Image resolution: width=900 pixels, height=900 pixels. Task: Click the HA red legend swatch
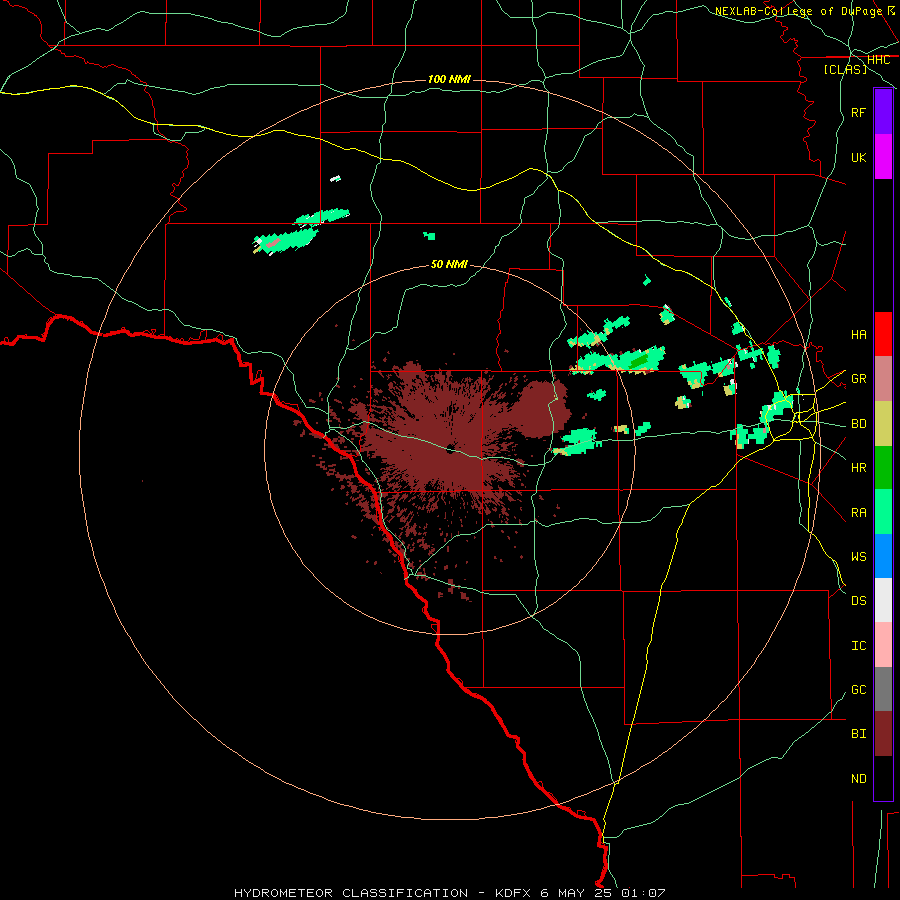tap(883, 334)
